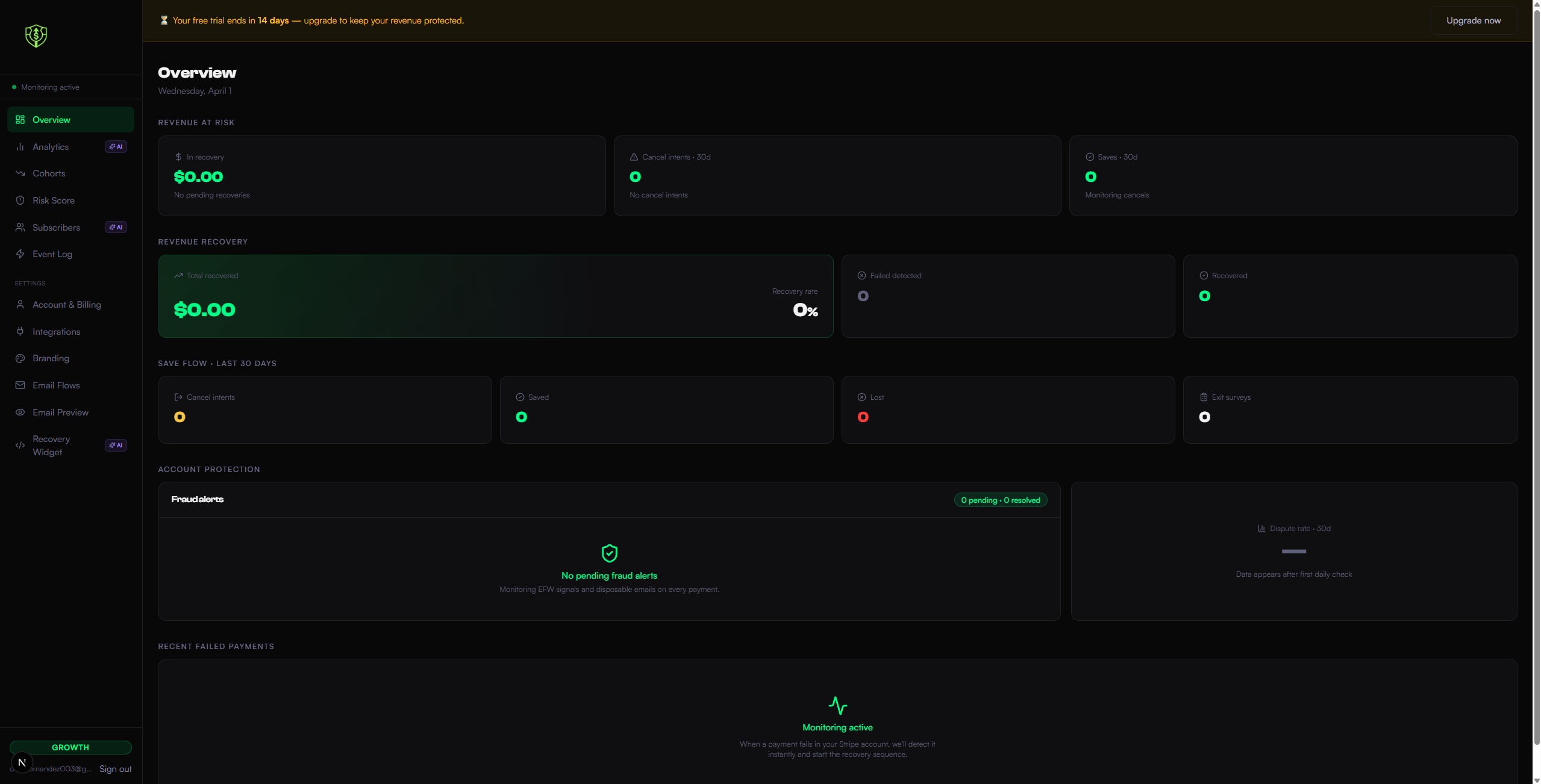Click the Risk Score shield icon
1541x784 pixels.
20,200
